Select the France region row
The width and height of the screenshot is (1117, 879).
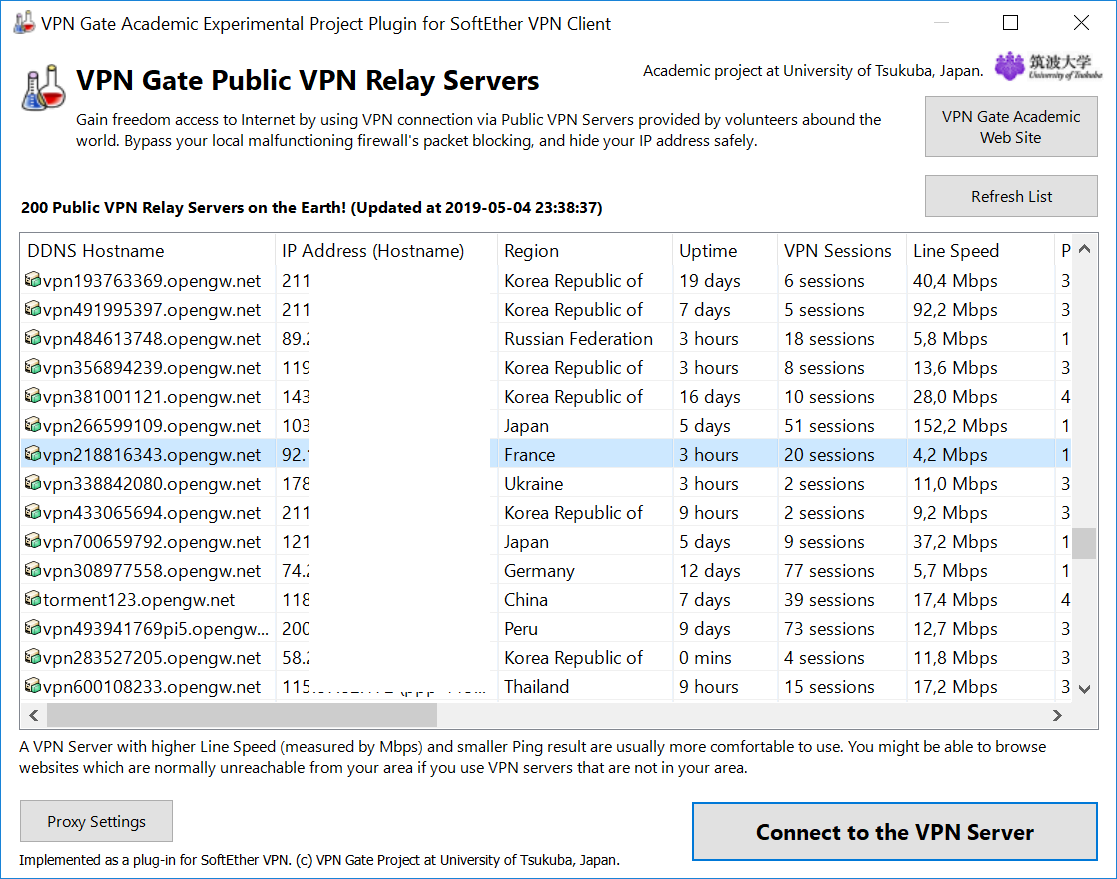(545, 454)
